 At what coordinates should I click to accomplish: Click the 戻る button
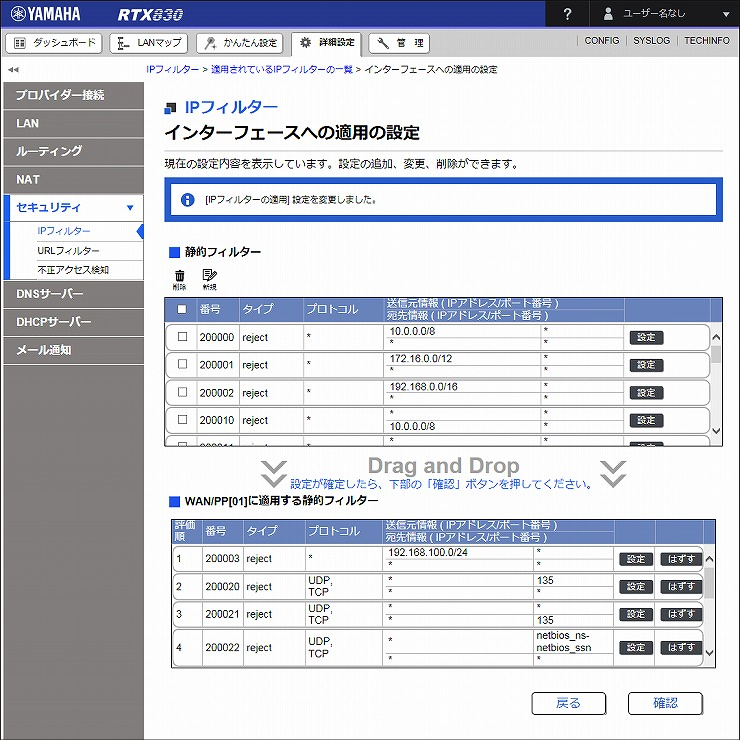click(x=569, y=703)
